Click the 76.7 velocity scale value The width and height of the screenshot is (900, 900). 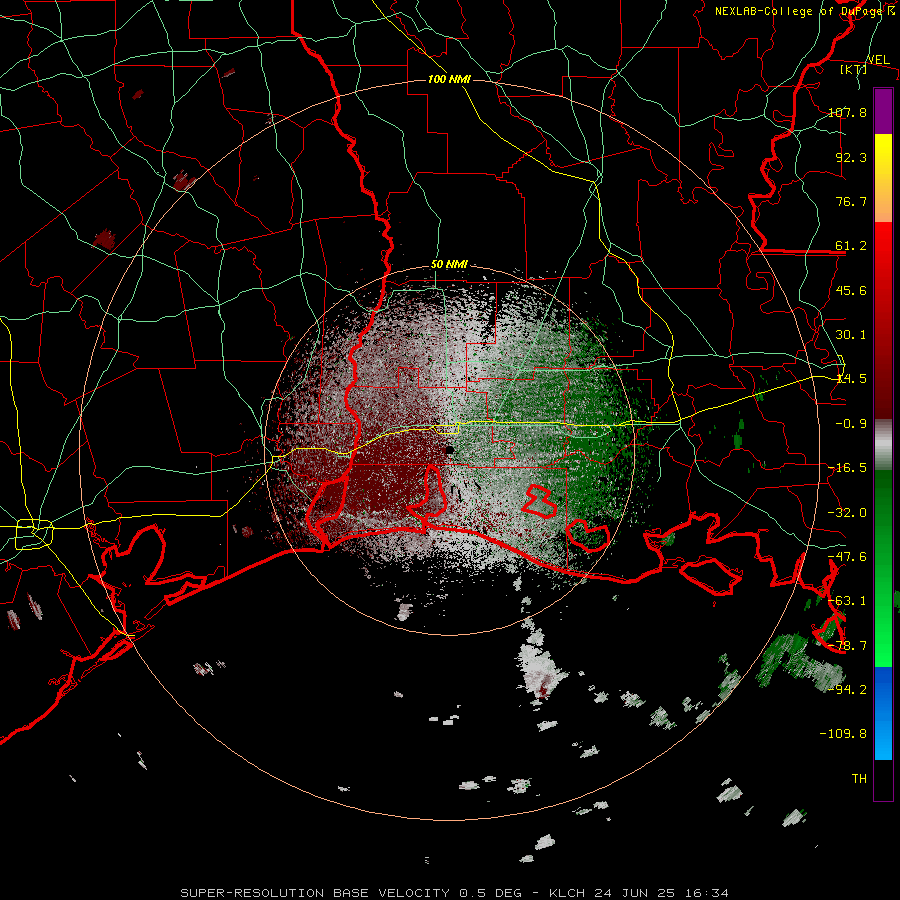(851, 201)
